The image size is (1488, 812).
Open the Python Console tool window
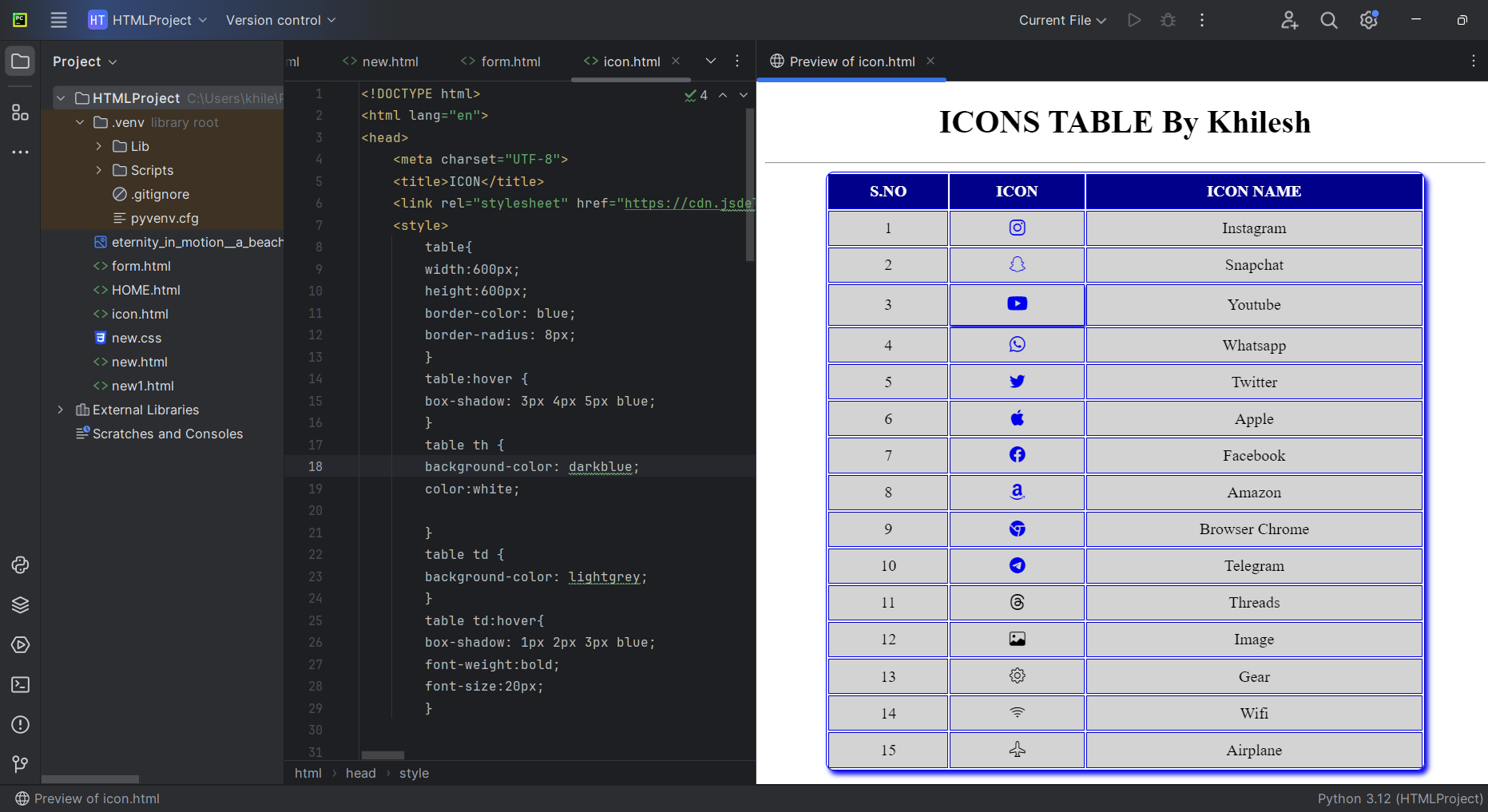point(21,565)
